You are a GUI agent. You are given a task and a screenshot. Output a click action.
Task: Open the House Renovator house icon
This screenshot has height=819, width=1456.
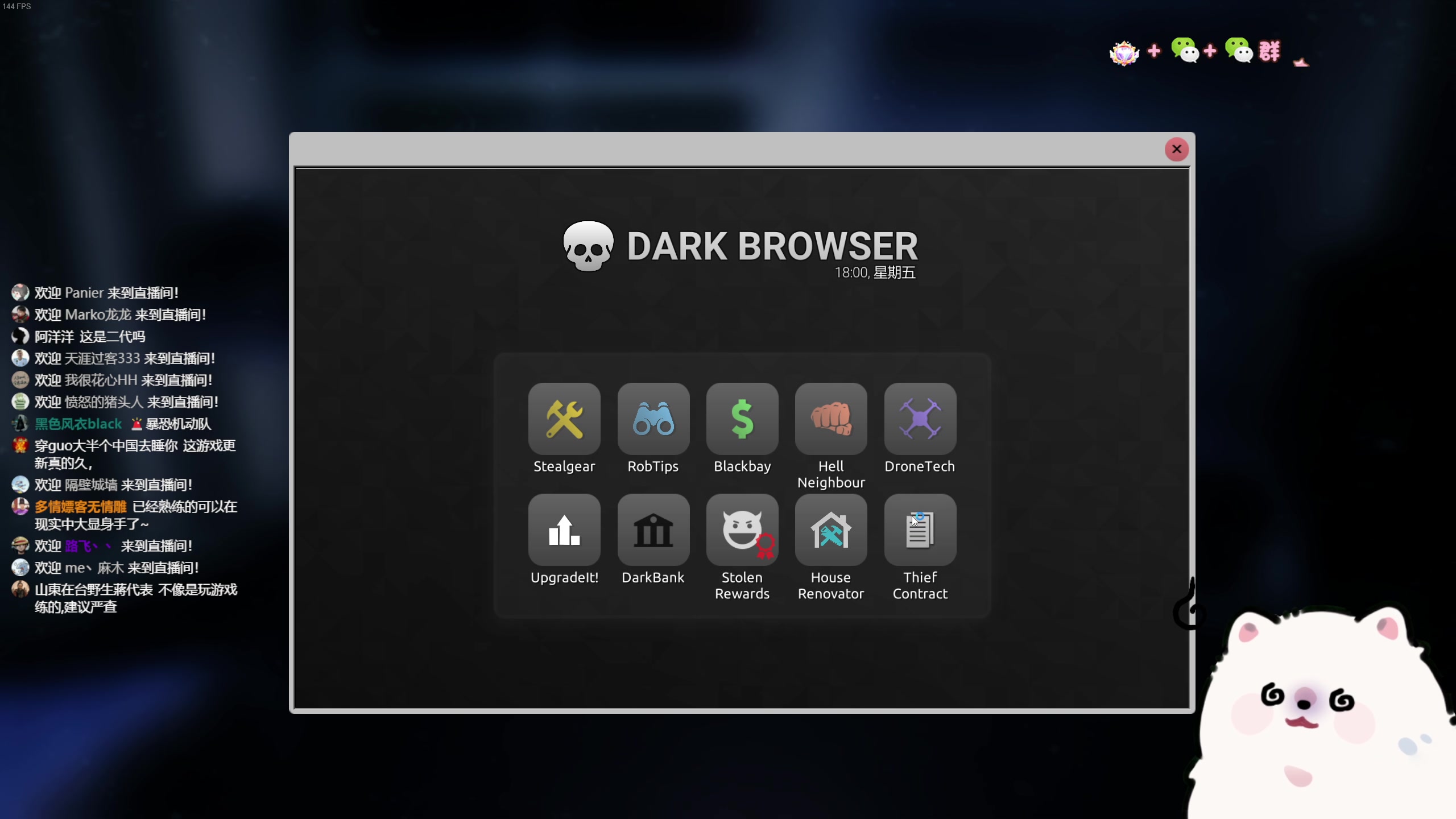831,530
